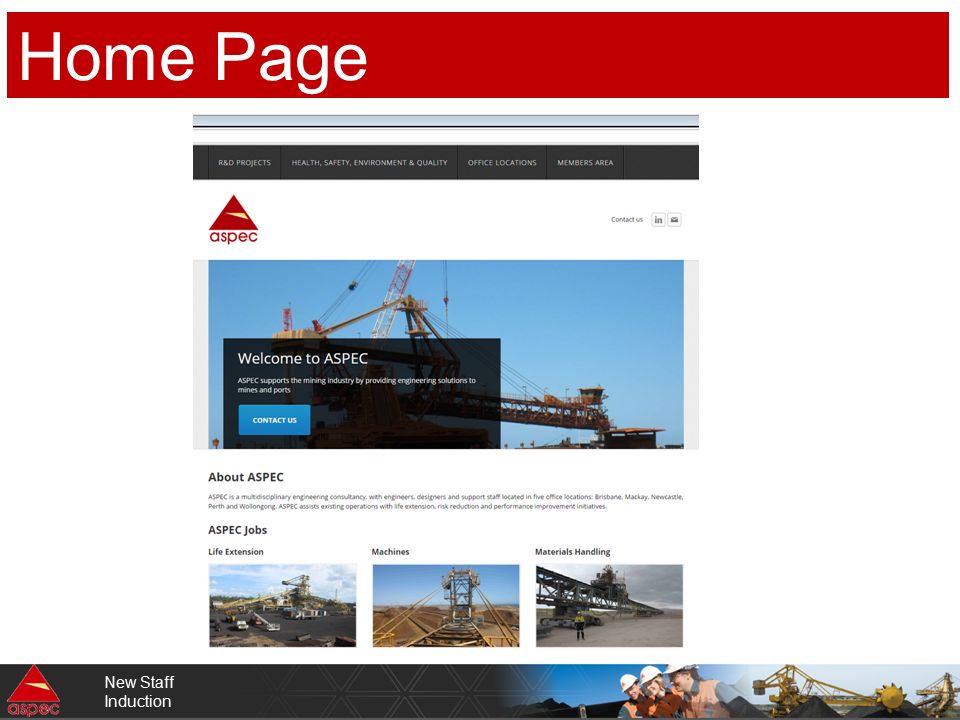
Task: Open the LinkedIn icon near Contact us
Action: coord(658,220)
